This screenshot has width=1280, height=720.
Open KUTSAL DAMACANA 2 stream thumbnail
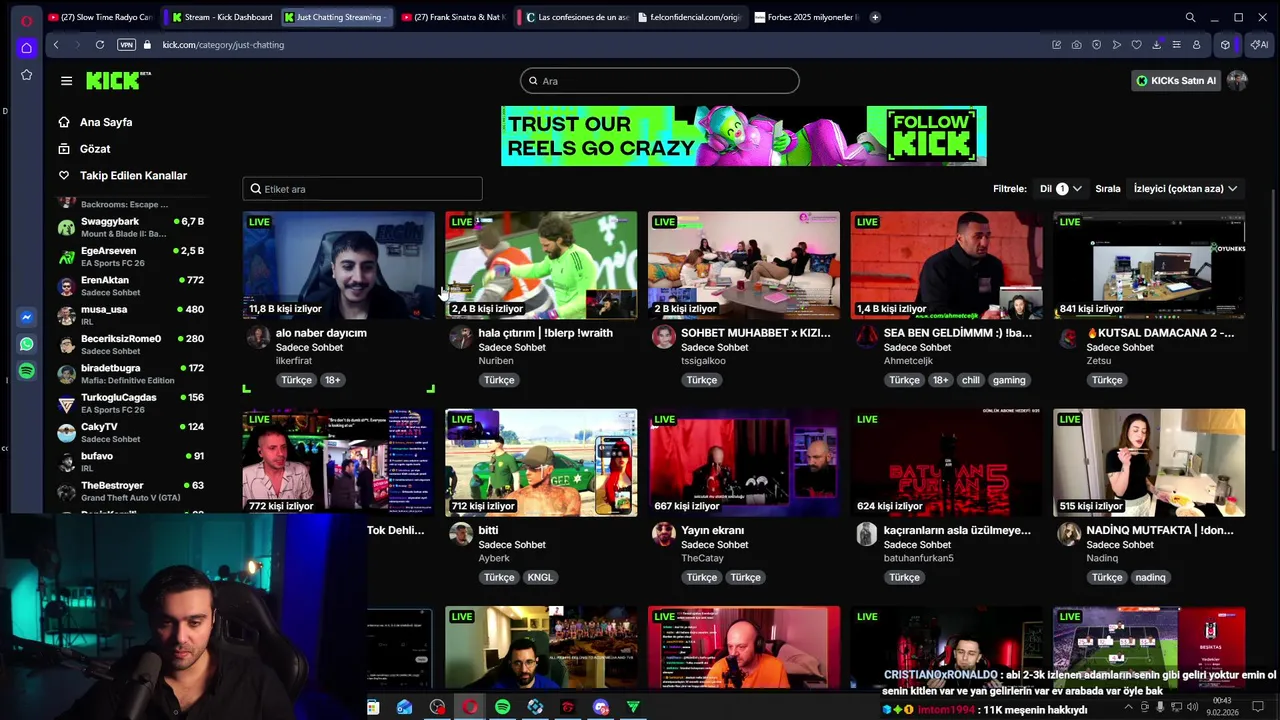pos(1149,265)
